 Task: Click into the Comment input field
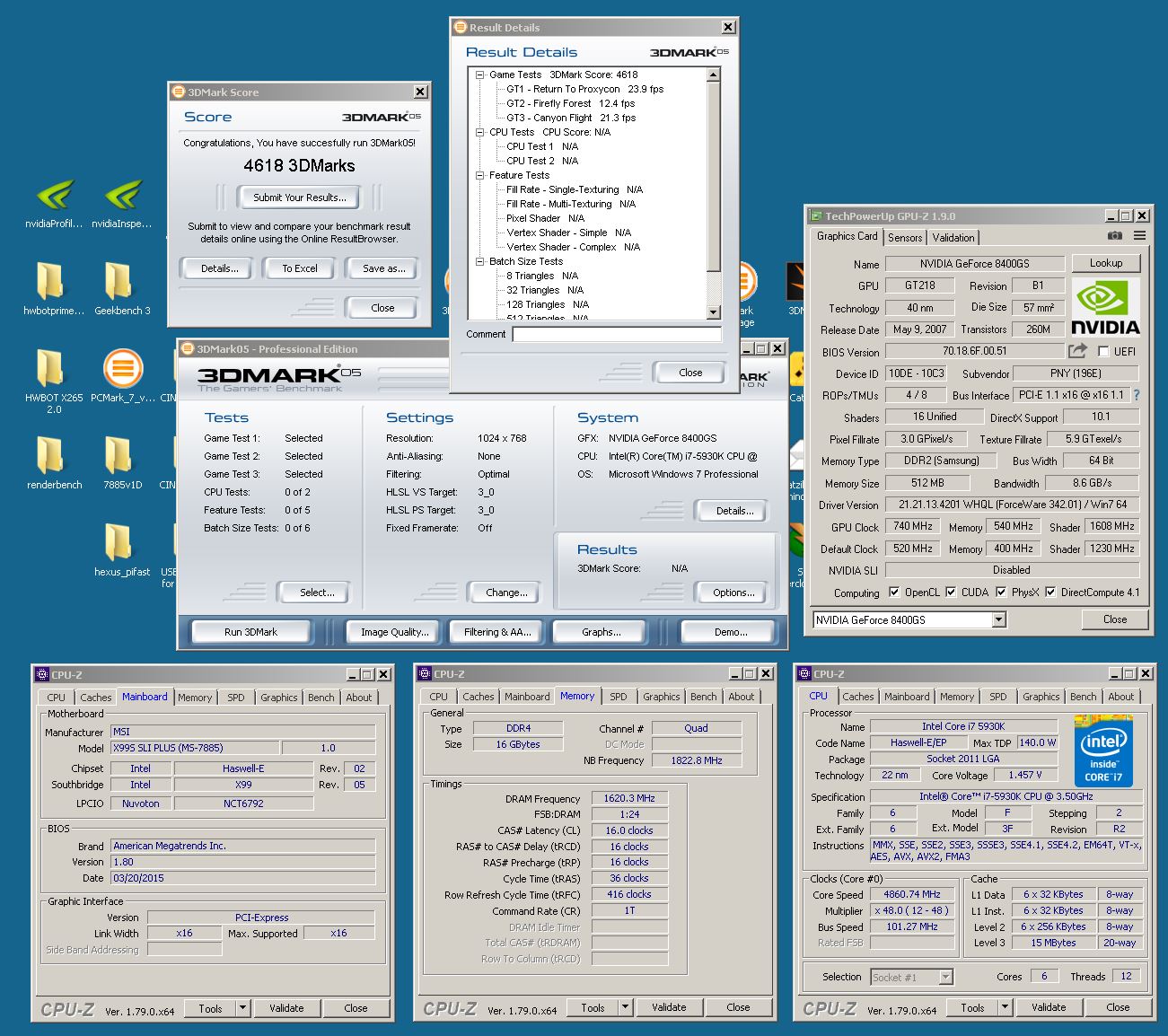[617, 334]
